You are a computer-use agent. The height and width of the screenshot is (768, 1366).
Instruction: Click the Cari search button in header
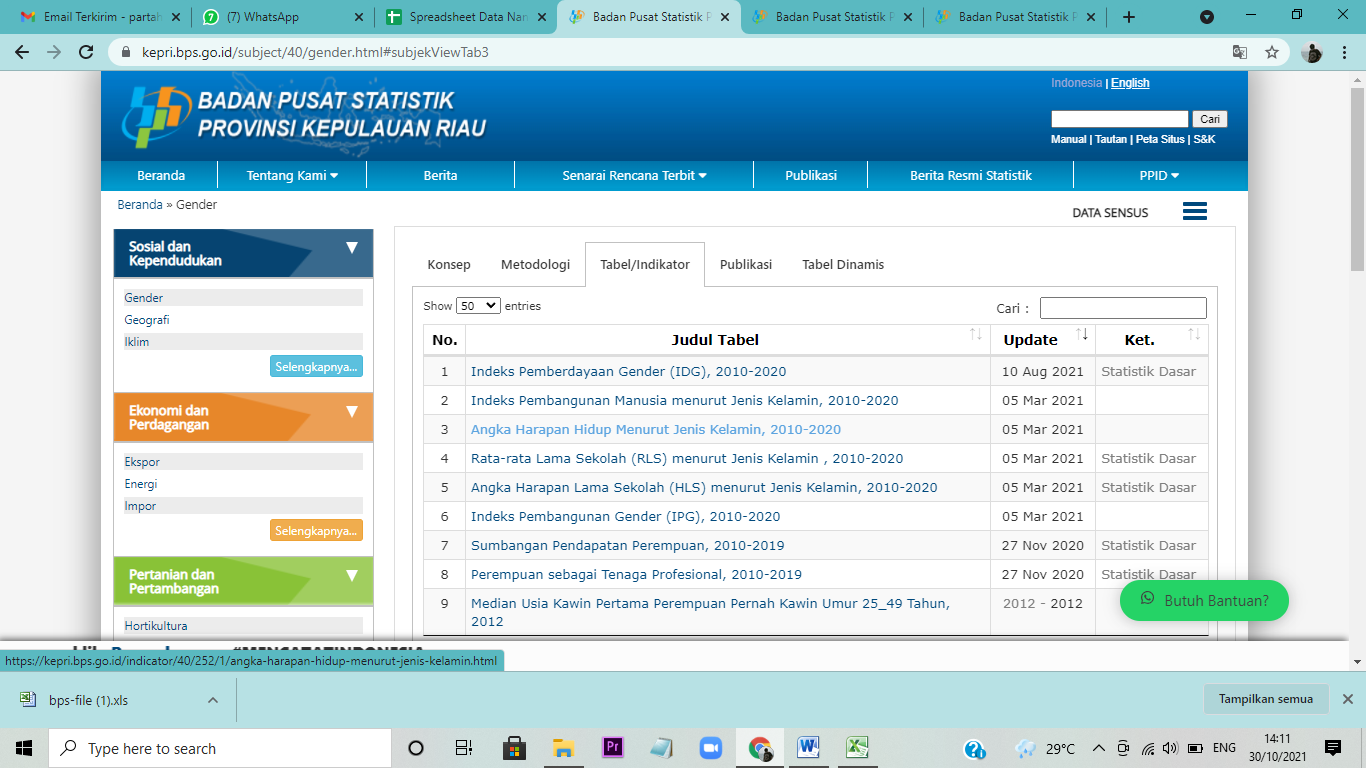click(1210, 119)
